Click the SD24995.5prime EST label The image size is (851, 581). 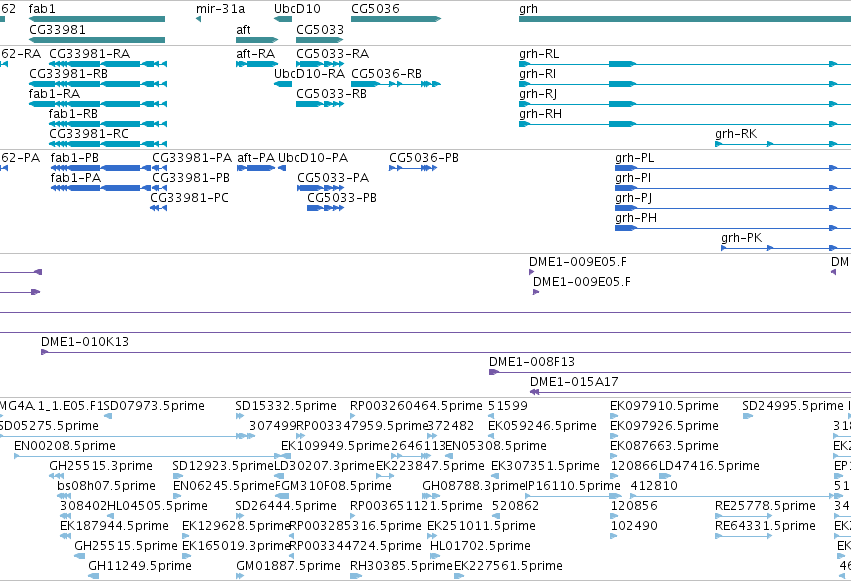(793, 406)
